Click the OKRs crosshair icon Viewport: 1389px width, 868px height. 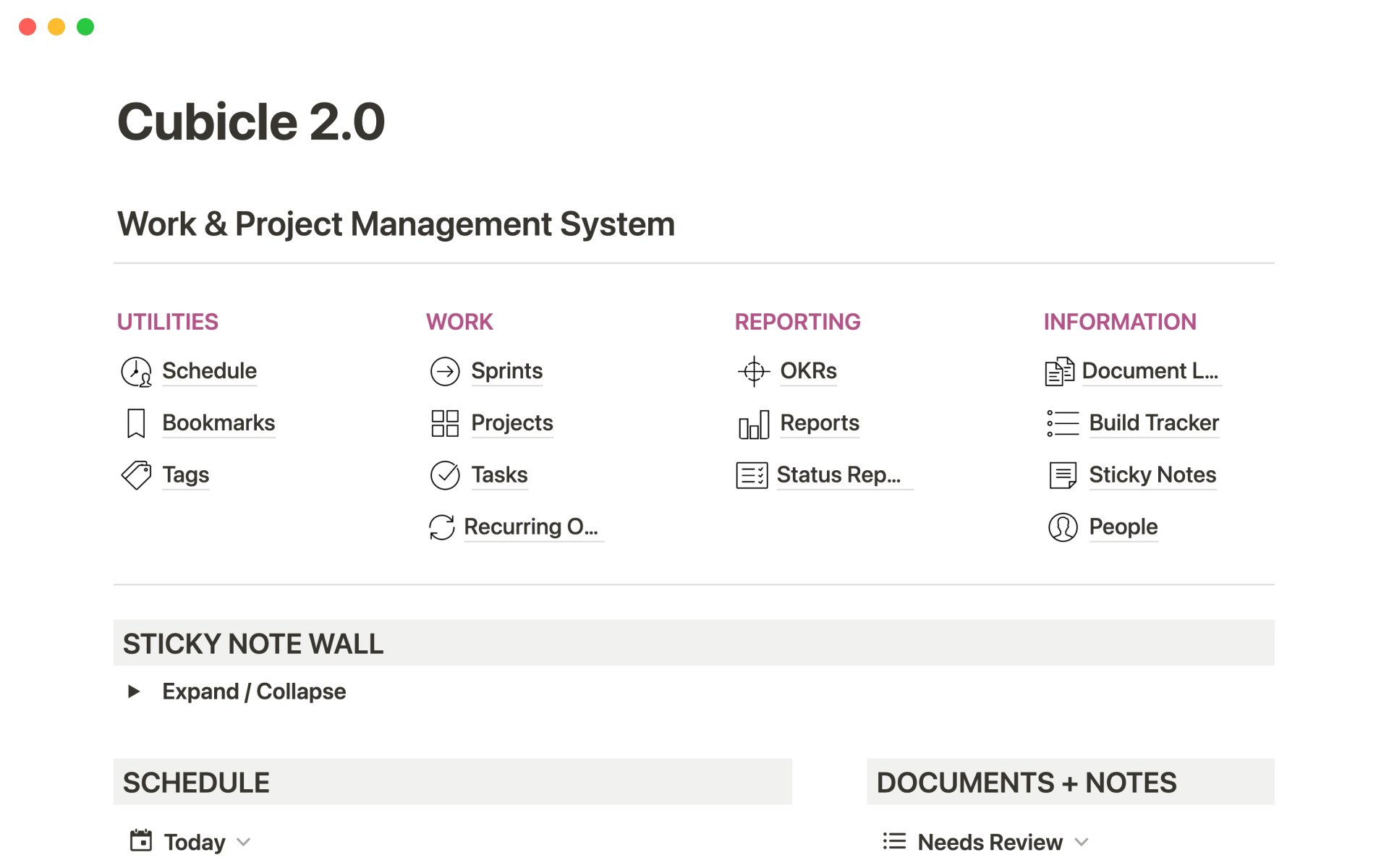pyautogui.click(x=754, y=372)
